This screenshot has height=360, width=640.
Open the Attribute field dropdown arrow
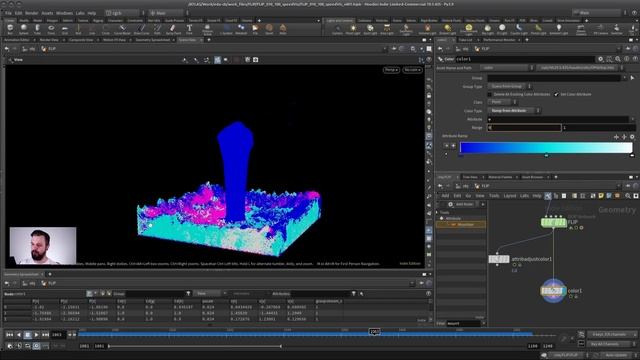pyautogui.click(x=632, y=119)
